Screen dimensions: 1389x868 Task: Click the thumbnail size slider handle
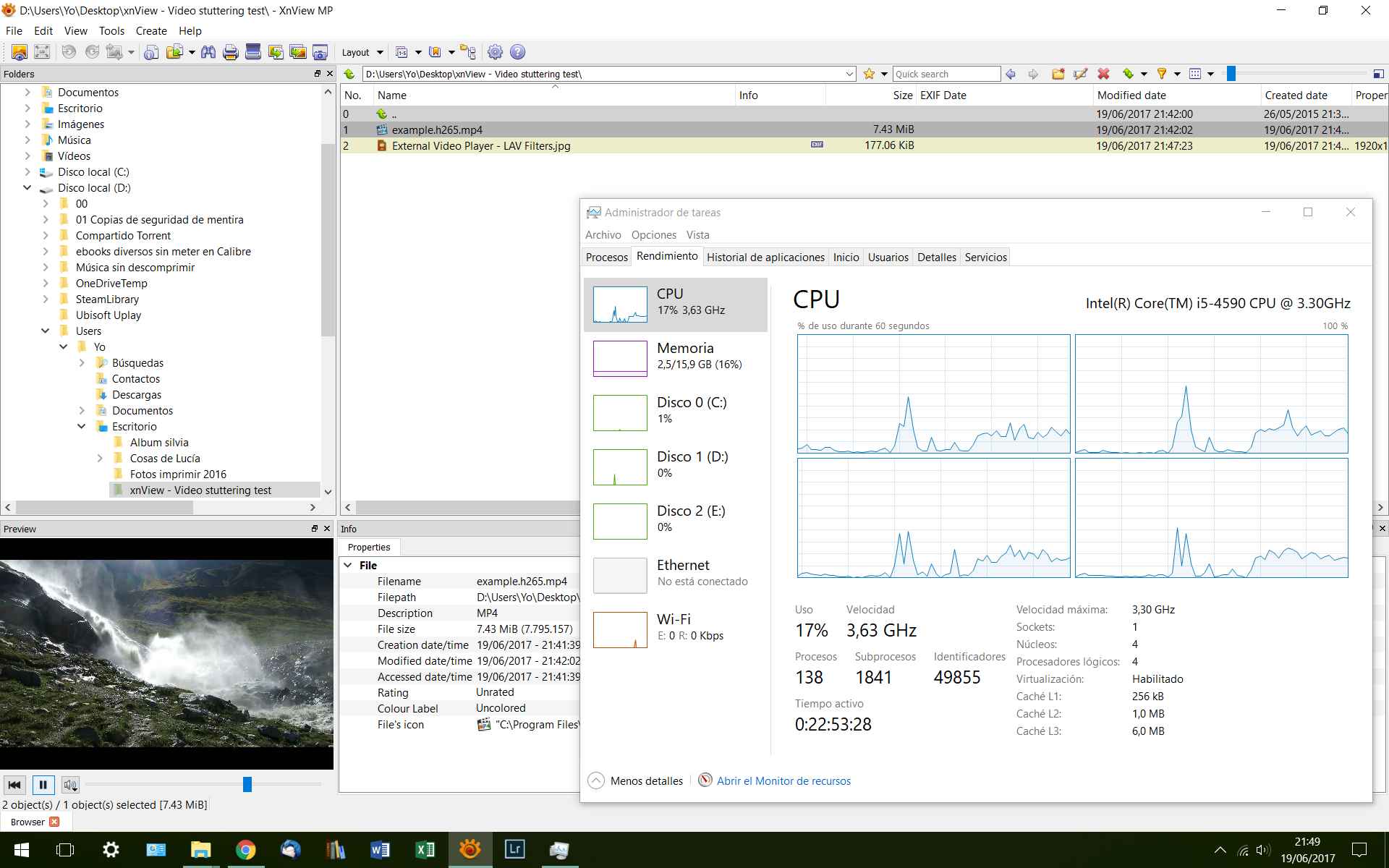[x=1231, y=74]
